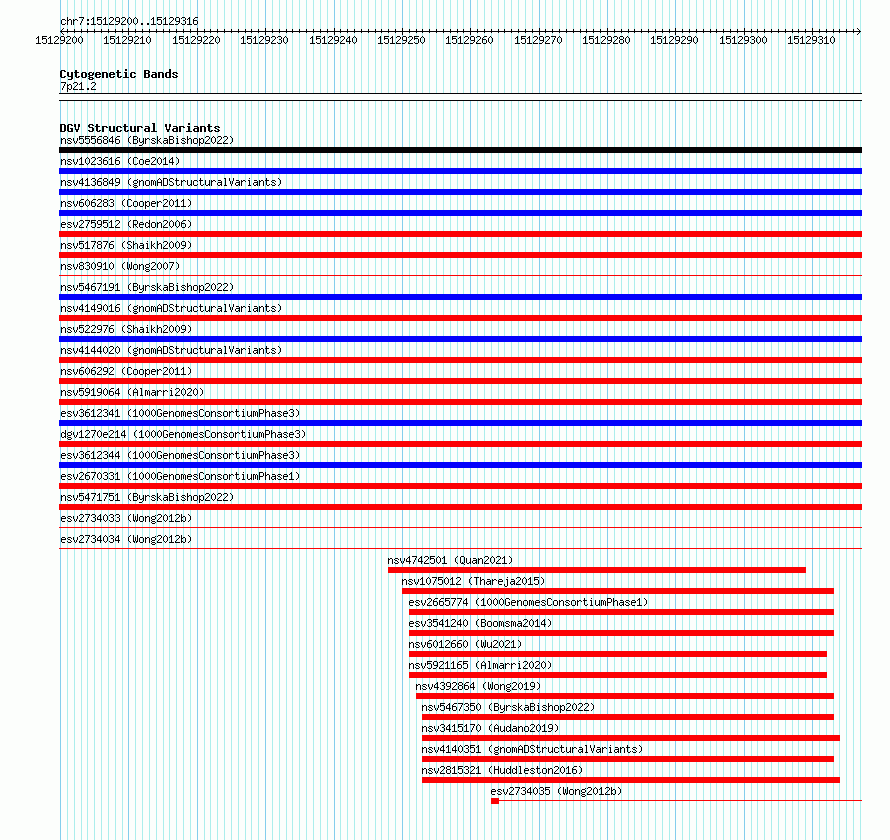
Task: Click nsv5471751 (ByrskaBishop2022) label
Action: [147, 497]
